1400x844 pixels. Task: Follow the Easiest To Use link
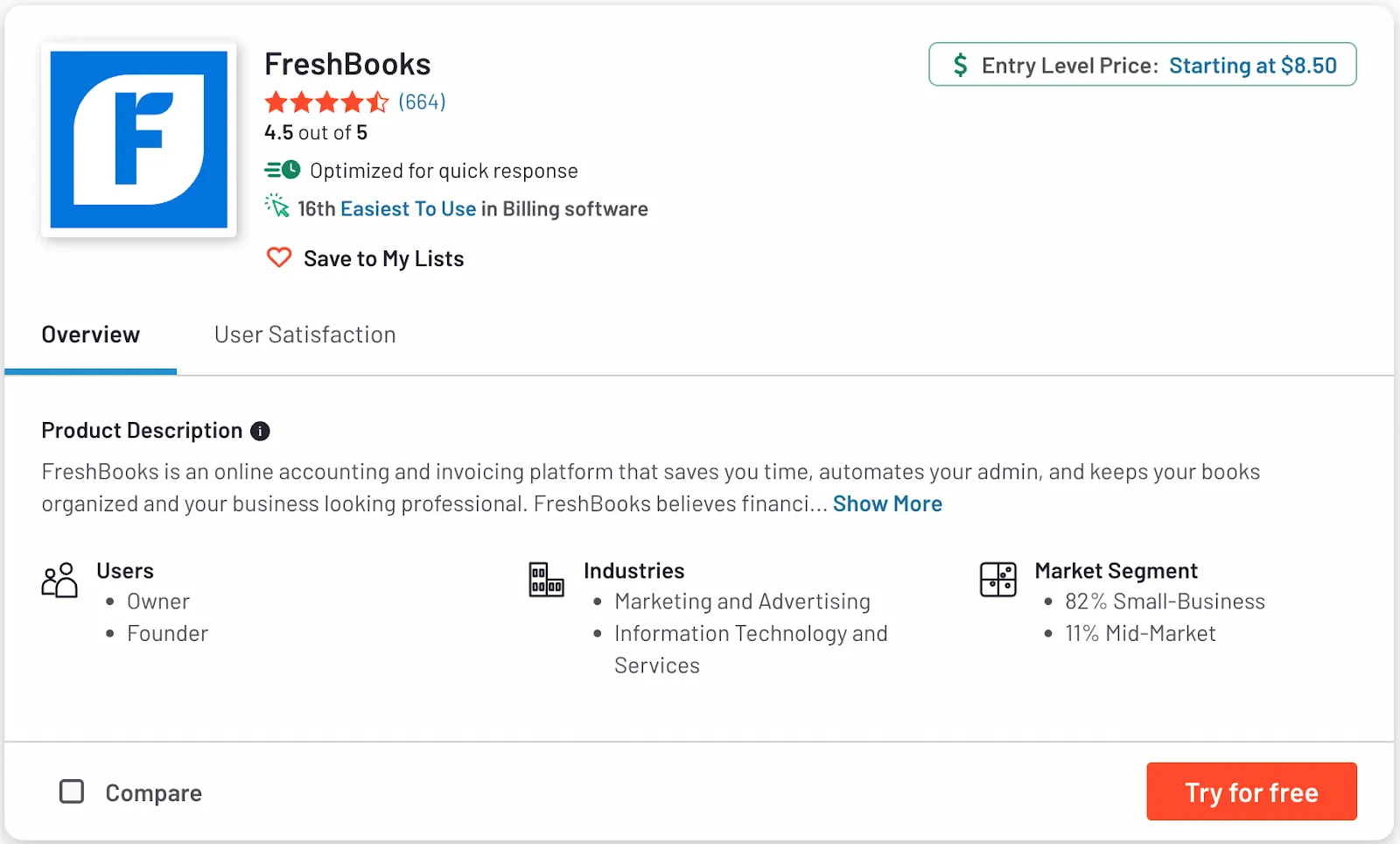[408, 208]
